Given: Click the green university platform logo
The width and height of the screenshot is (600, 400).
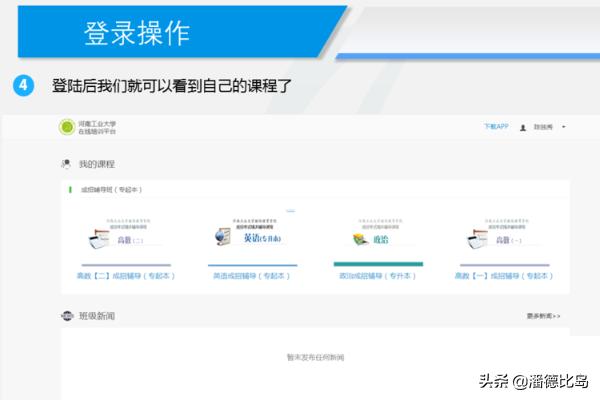Looking at the screenshot, I should click(x=67, y=127).
